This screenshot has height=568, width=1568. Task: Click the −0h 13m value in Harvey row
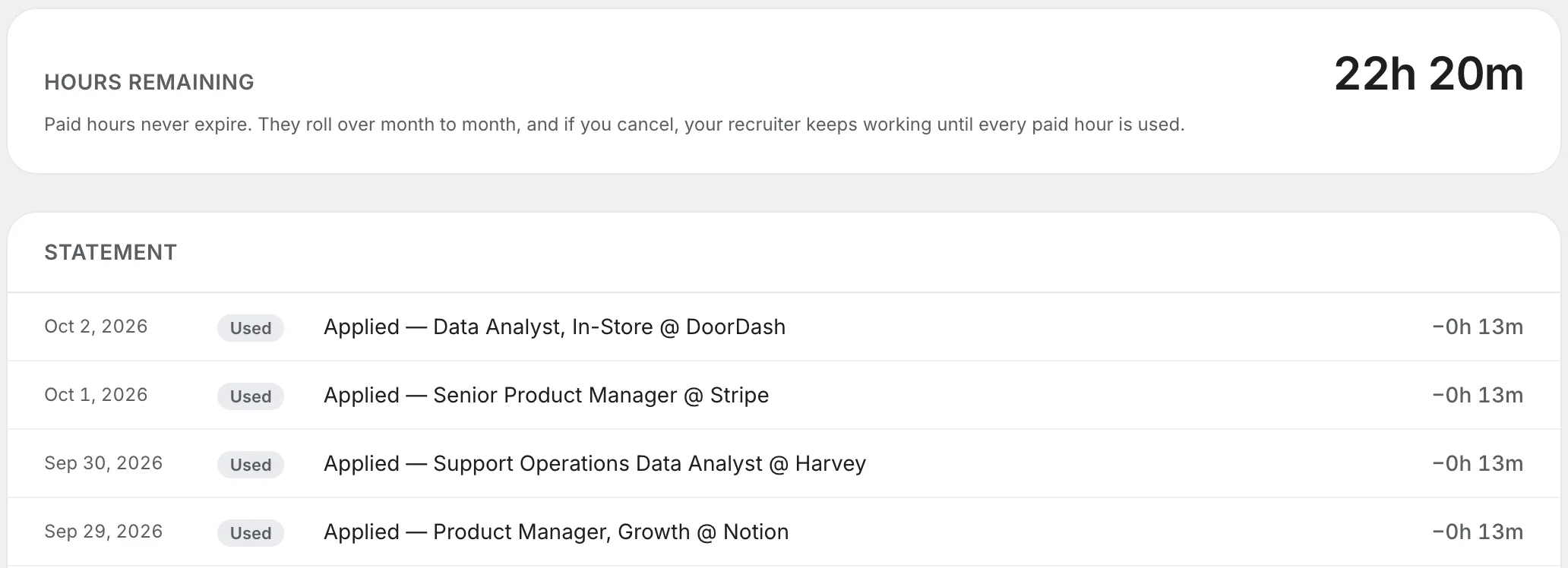1478,463
